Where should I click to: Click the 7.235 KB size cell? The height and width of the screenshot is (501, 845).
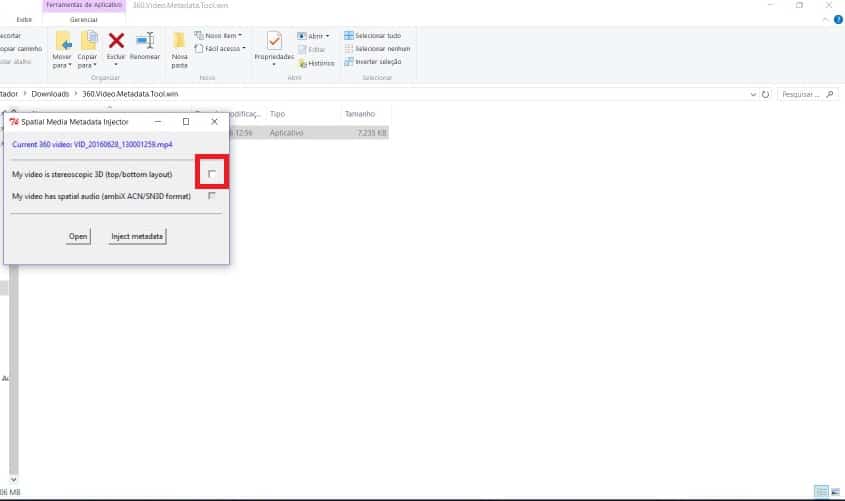(x=372, y=133)
